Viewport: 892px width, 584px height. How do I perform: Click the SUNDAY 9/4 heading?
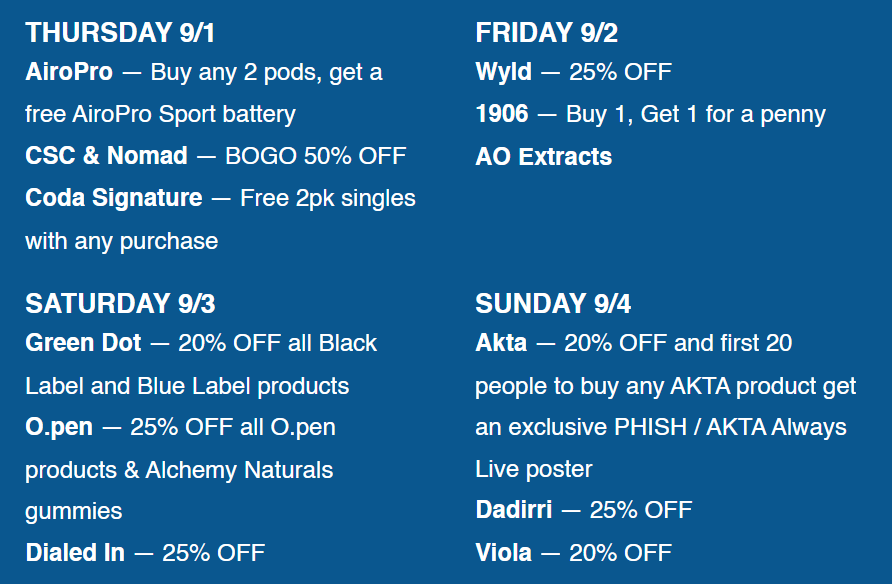[x=552, y=303]
